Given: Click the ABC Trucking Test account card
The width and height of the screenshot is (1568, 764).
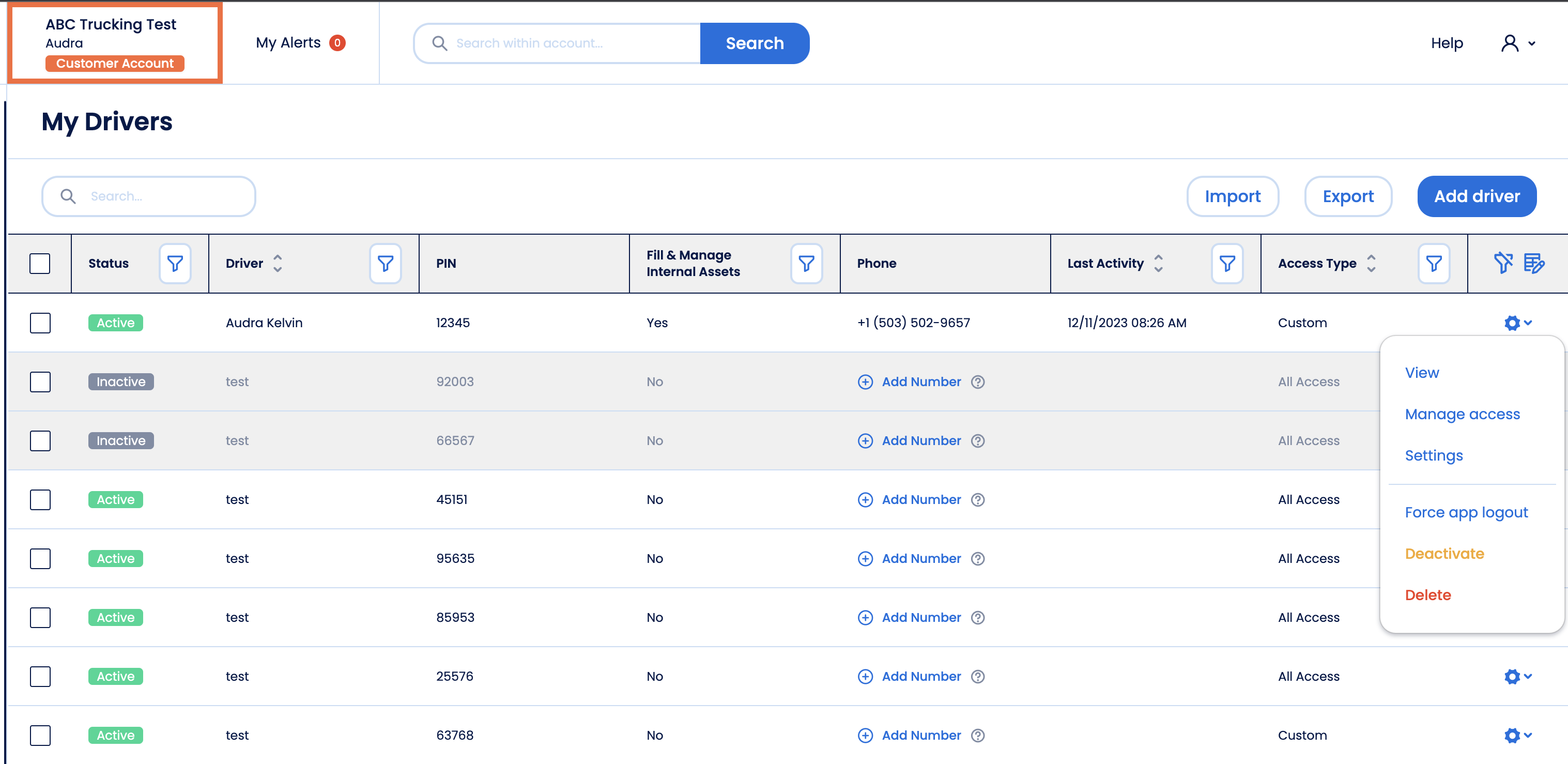Looking at the screenshot, I should 115,42.
